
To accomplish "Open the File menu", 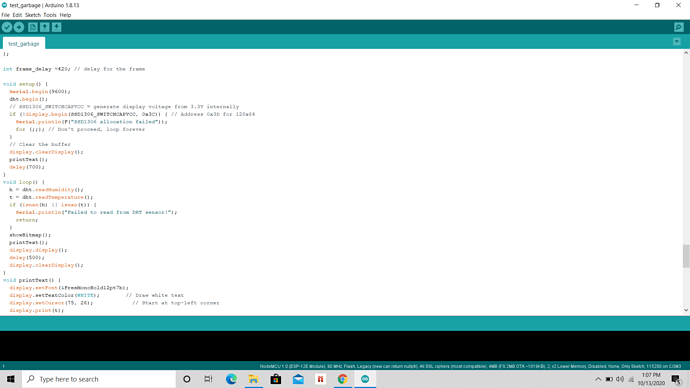I will point(5,15).
